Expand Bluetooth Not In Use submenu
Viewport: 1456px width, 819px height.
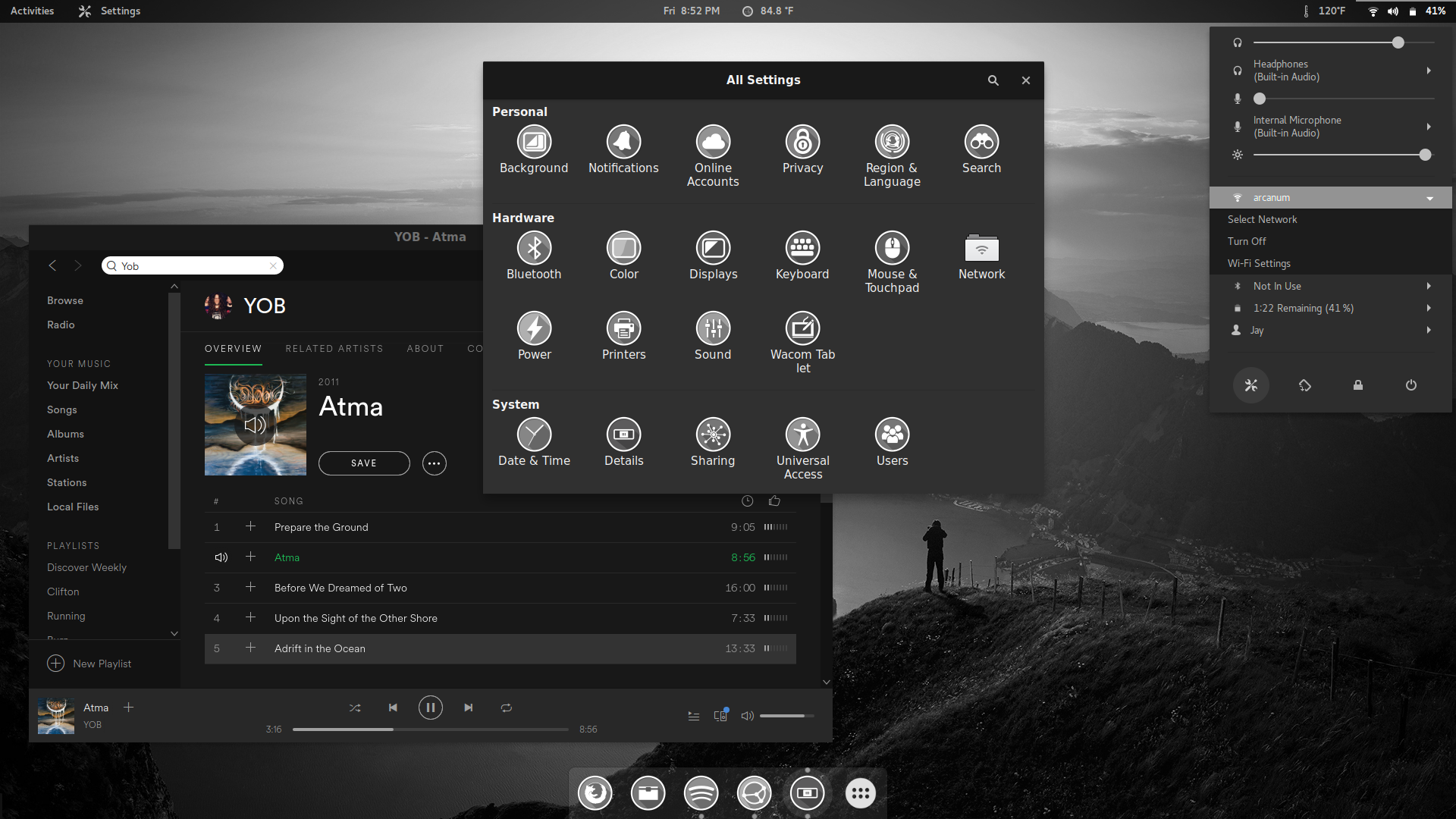pyautogui.click(x=1331, y=286)
